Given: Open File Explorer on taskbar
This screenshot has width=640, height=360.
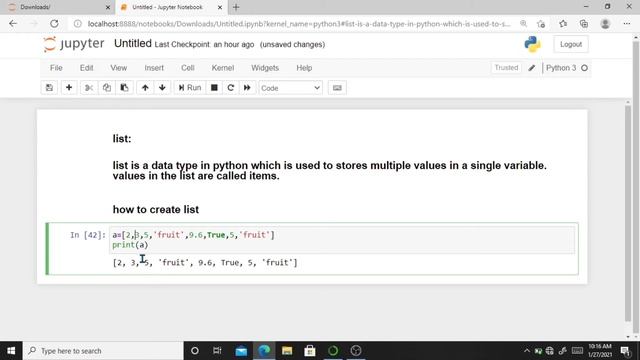Looking at the screenshot, I should (x=287, y=351).
